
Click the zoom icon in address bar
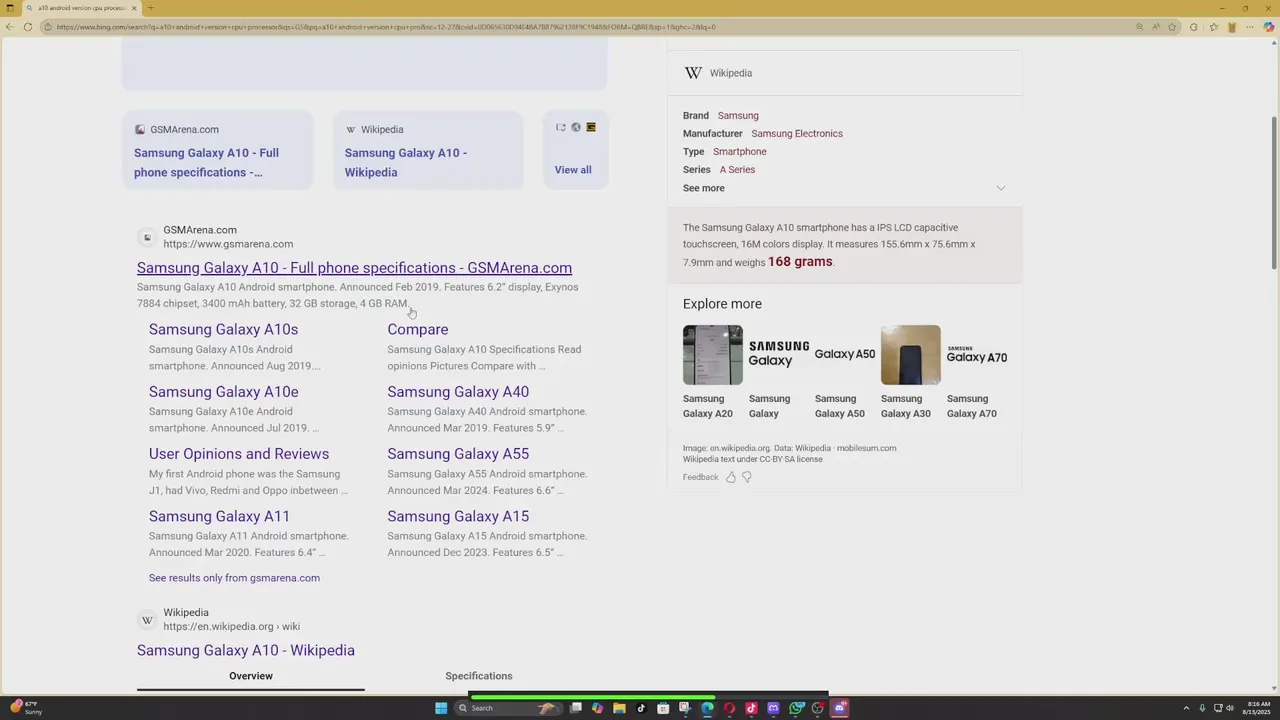[x=1140, y=27]
